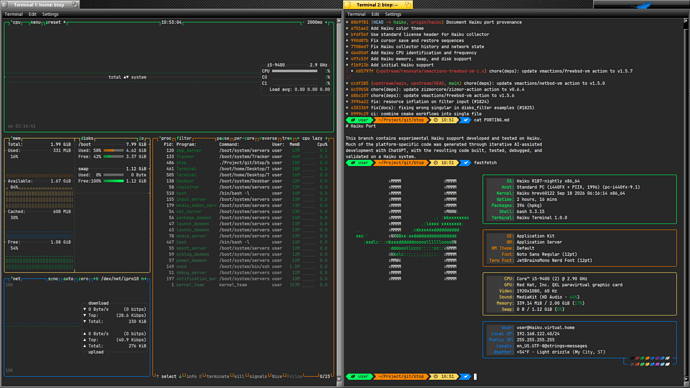Open the Haiku leaf Deskbar menu
This screenshot has width=690, height=388.
642,5
